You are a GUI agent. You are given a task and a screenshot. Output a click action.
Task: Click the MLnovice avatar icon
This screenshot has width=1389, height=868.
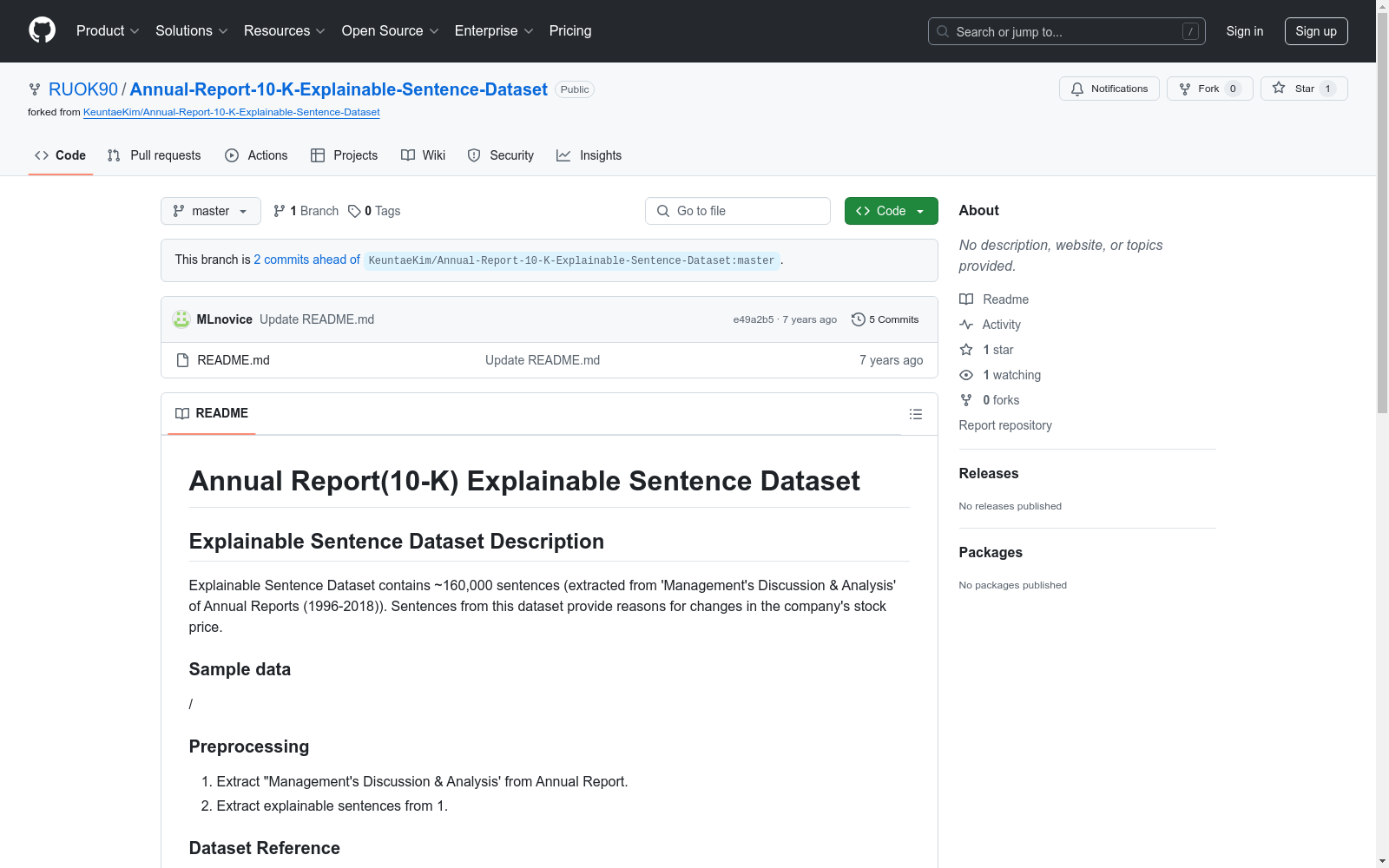pyautogui.click(x=181, y=319)
